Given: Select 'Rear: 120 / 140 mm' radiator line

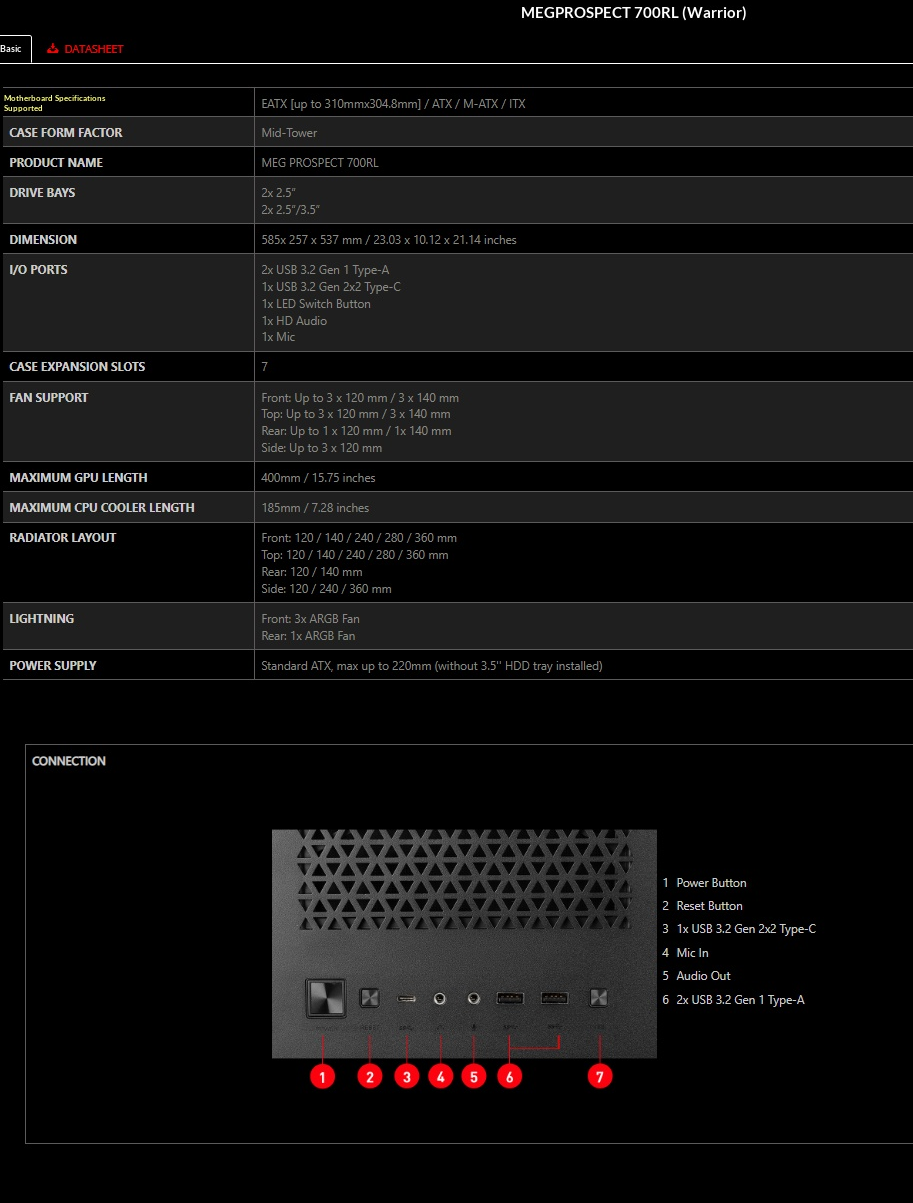Looking at the screenshot, I should [x=312, y=572].
